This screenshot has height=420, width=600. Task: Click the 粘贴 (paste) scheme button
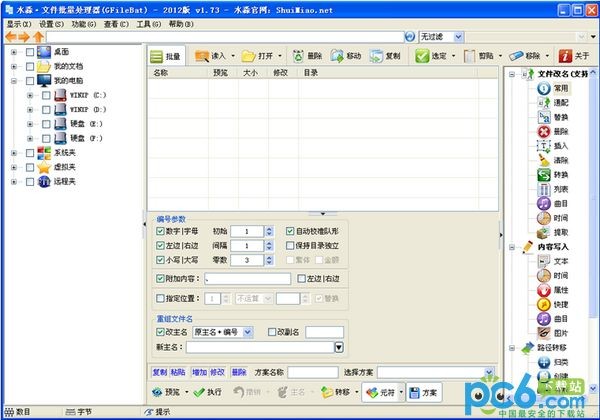click(x=177, y=371)
